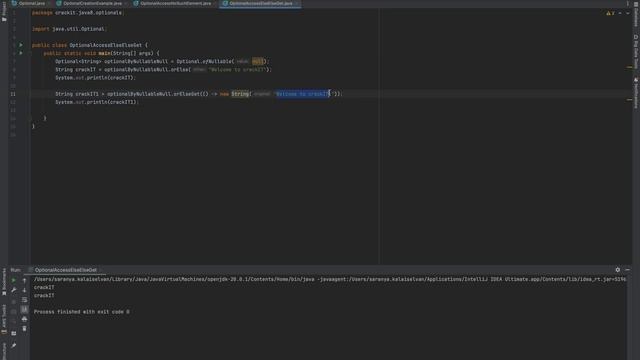The height and width of the screenshot is (360, 640).
Task: Go to previous highlighted problem arrow
Action: pyautogui.click(x=620, y=13)
